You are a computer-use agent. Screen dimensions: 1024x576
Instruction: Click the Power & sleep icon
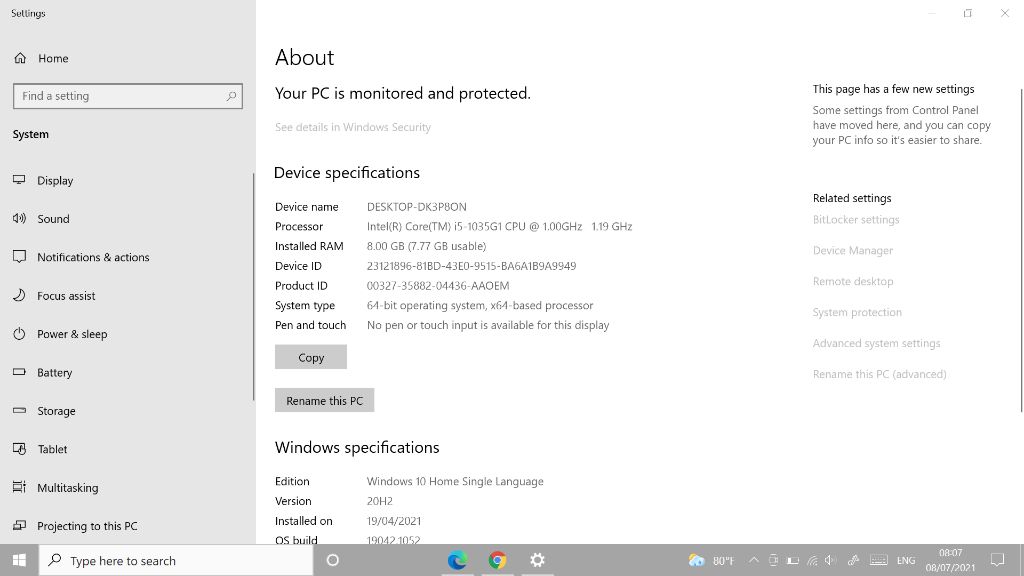(x=20, y=334)
